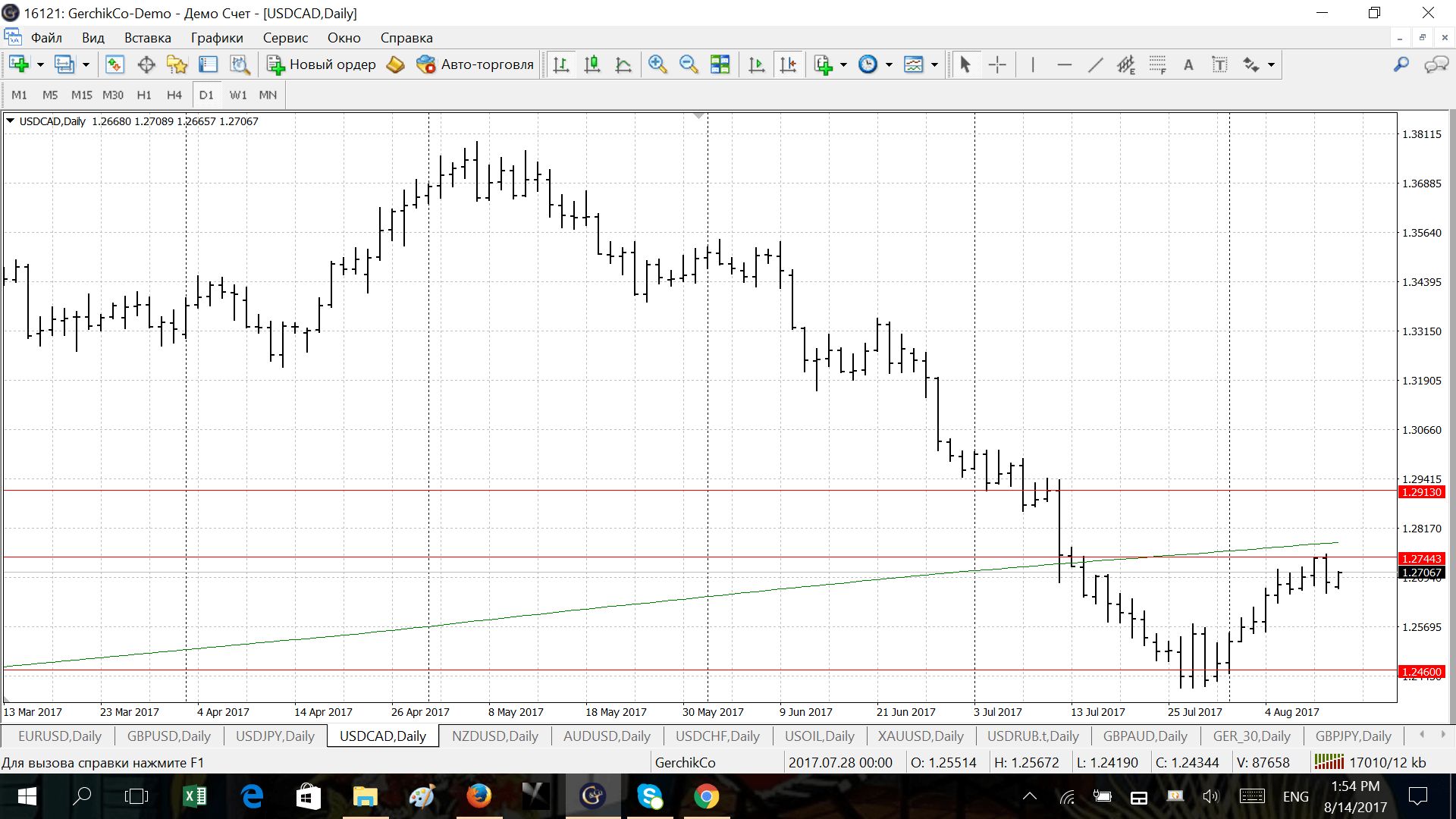
Task: Select the horizontal line drawing tool
Action: point(1064,65)
